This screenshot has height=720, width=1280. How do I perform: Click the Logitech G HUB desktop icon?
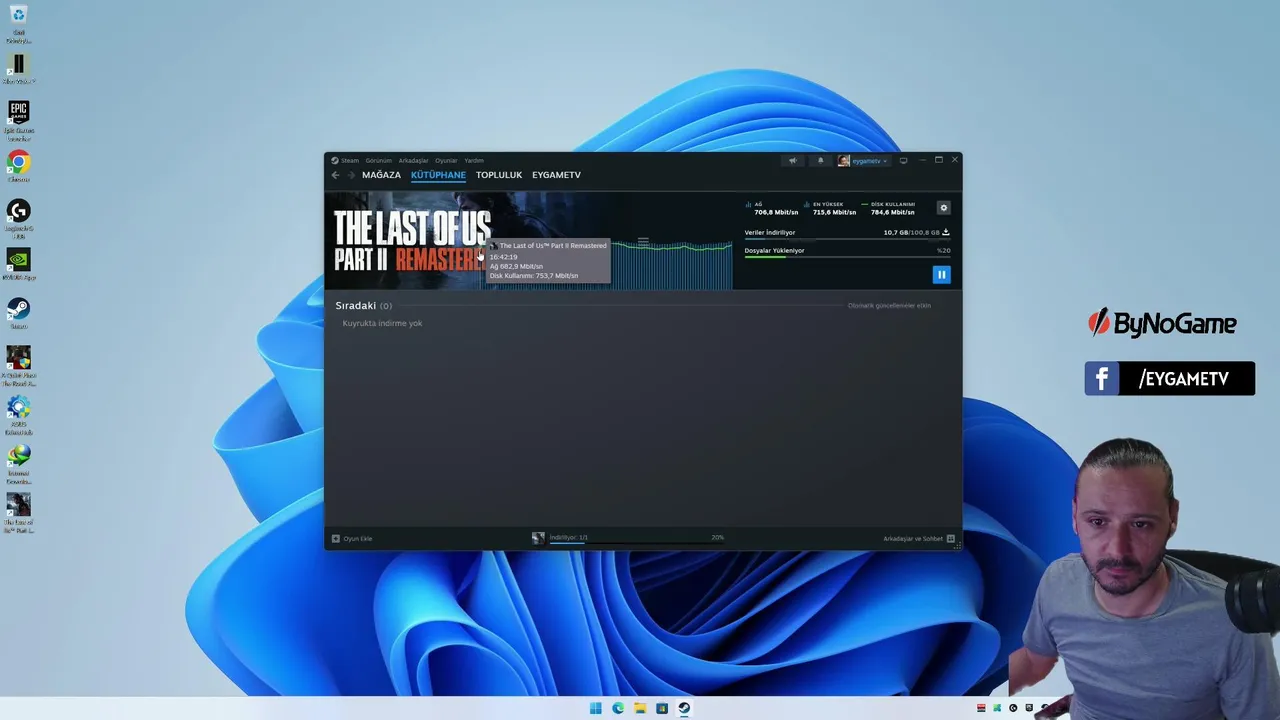pyautogui.click(x=18, y=219)
